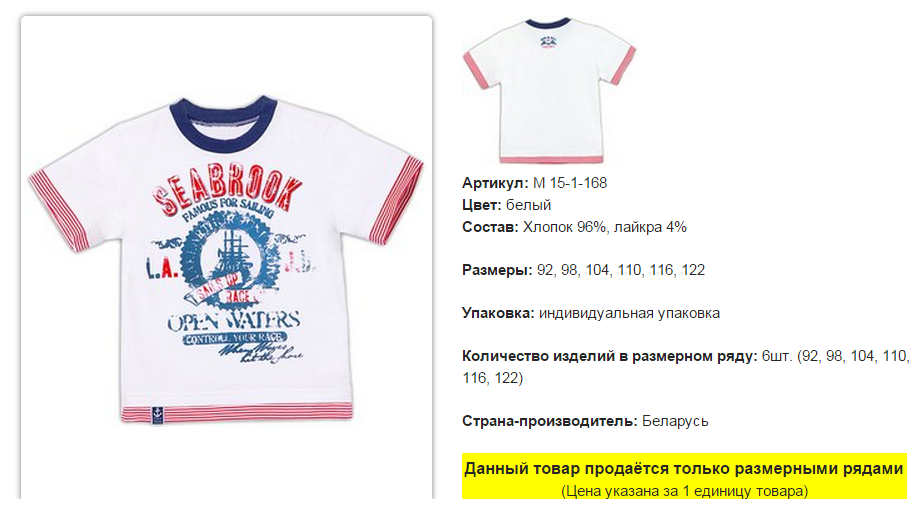Image resolution: width=924 pixels, height=513 pixels.
Task: Click the CONTROLL YOUR RACE banner print
Action: pos(235,339)
